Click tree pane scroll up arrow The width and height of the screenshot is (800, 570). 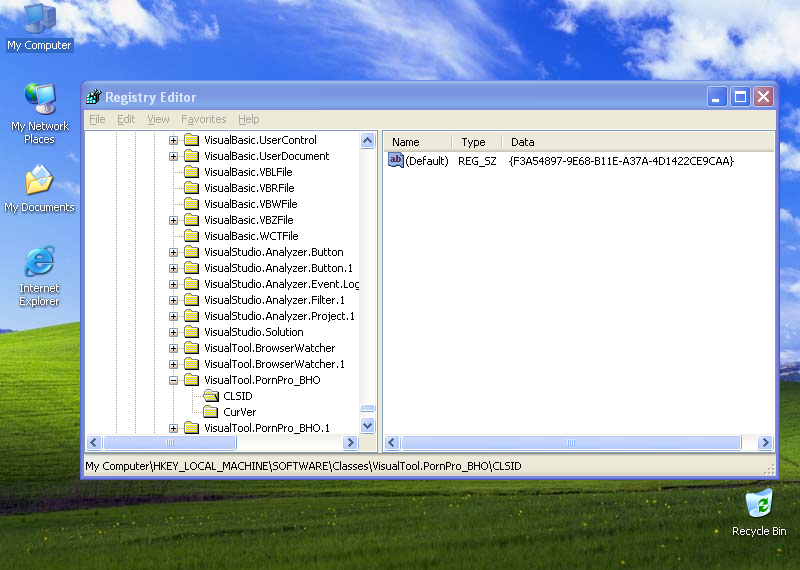click(x=367, y=140)
